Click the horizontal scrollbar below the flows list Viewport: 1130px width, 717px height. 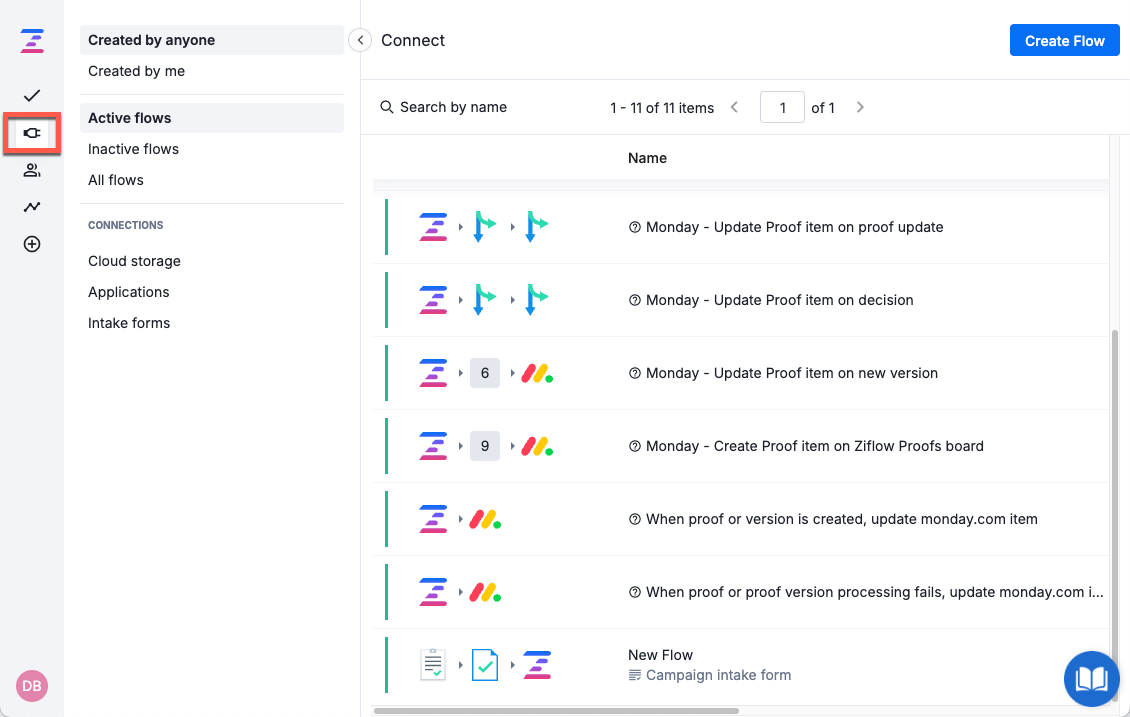pyautogui.click(x=555, y=711)
